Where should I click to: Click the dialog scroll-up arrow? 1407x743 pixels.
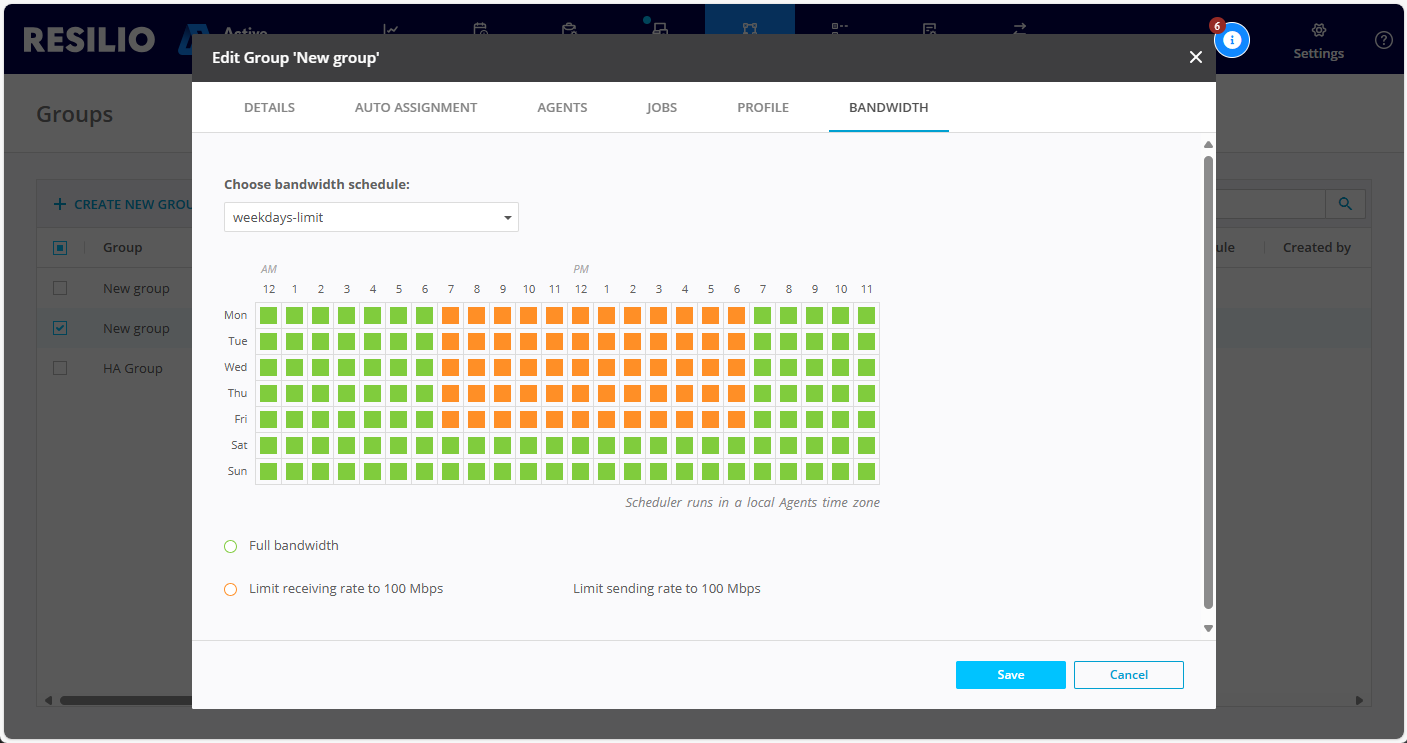pos(1208,145)
